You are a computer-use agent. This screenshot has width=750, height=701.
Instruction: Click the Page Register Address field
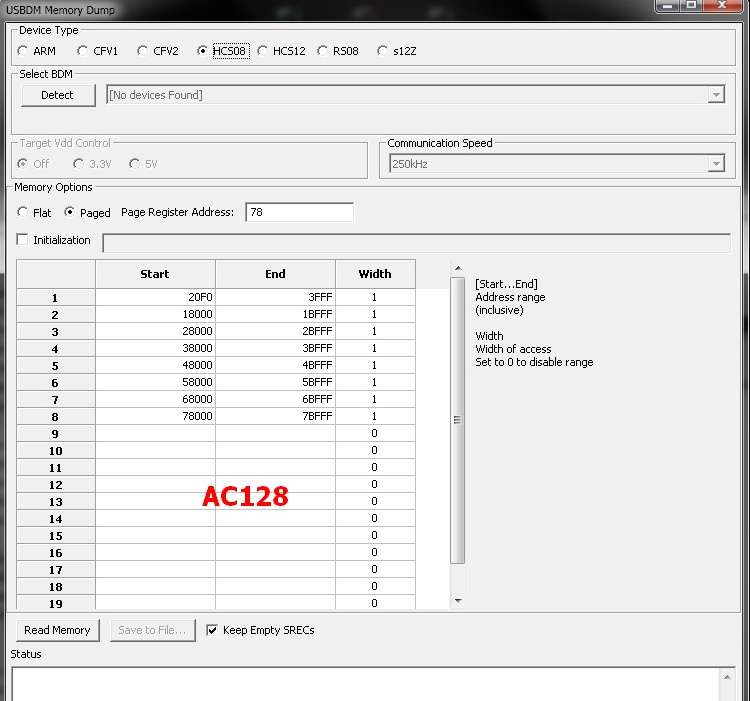pos(299,213)
